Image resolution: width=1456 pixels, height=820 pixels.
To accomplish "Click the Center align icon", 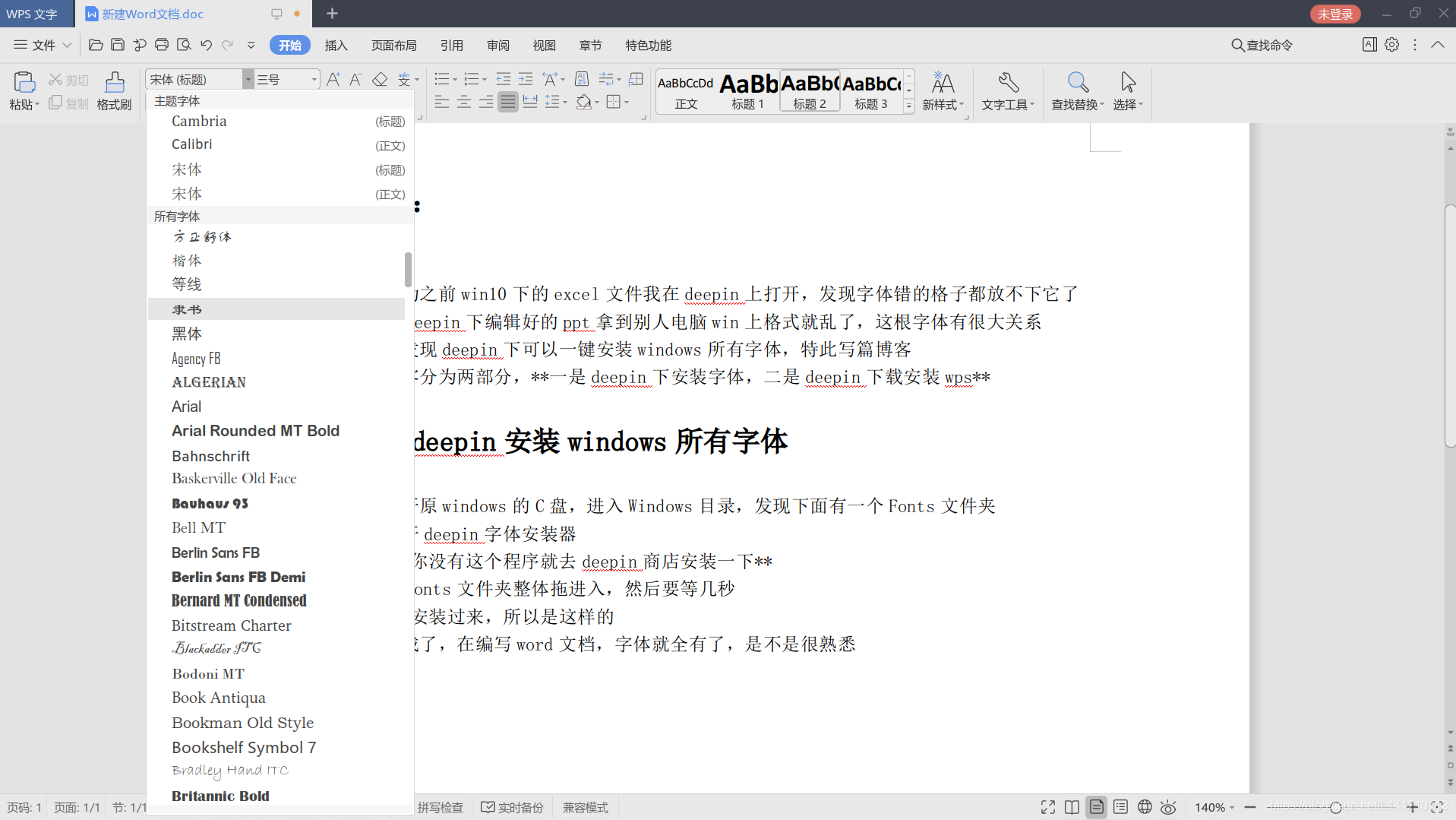I will tap(464, 102).
